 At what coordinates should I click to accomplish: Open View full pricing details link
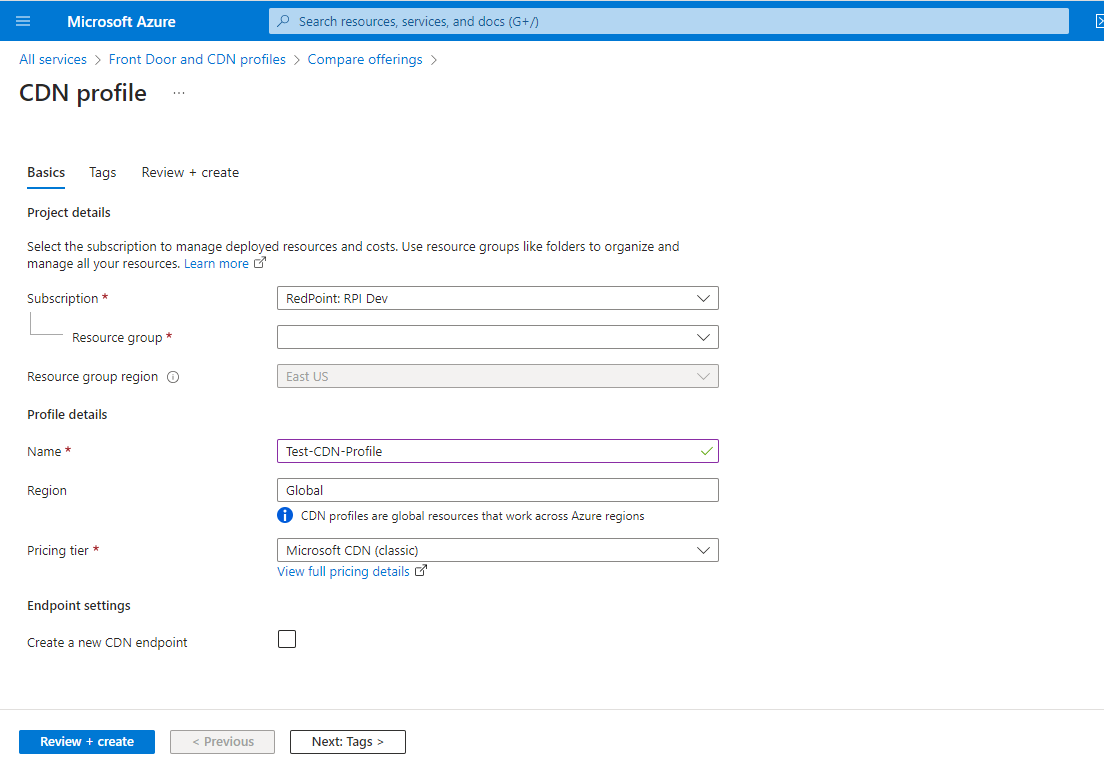[x=343, y=571]
